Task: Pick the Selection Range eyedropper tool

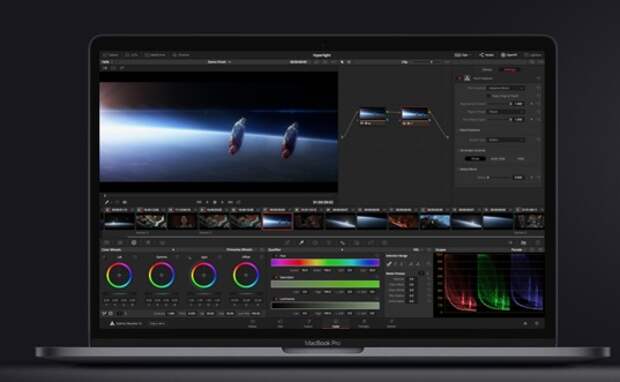Action: pyautogui.click(x=389, y=264)
